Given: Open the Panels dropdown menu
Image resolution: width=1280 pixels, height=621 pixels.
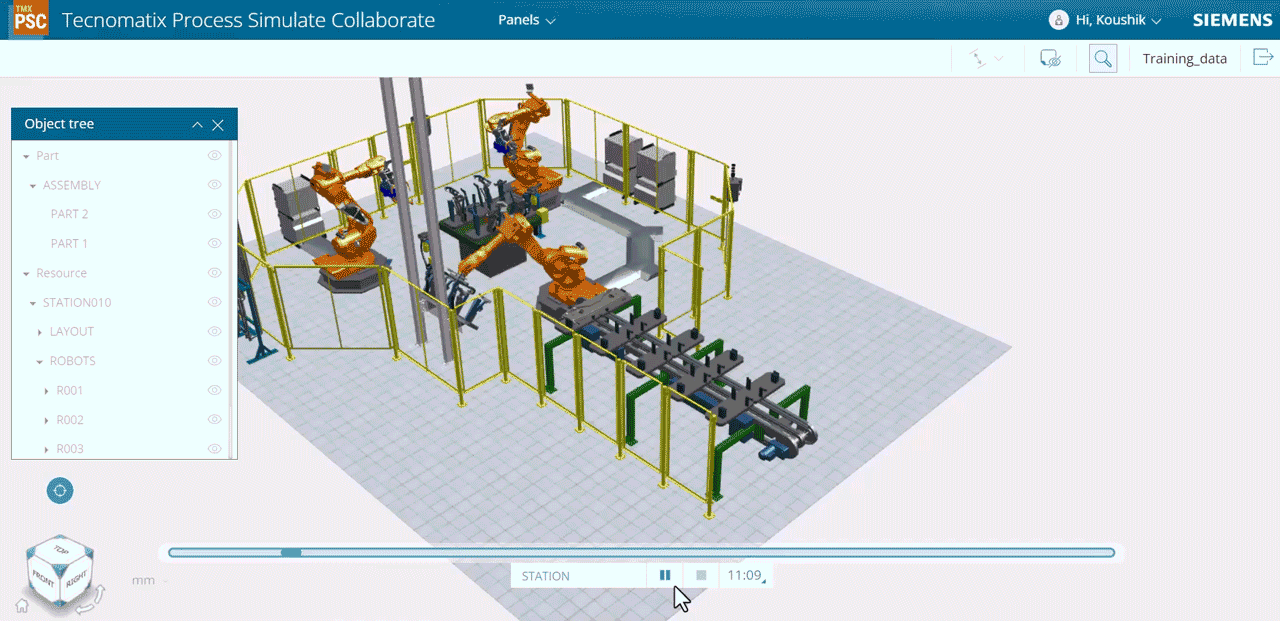Looking at the screenshot, I should pyautogui.click(x=527, y=20).
